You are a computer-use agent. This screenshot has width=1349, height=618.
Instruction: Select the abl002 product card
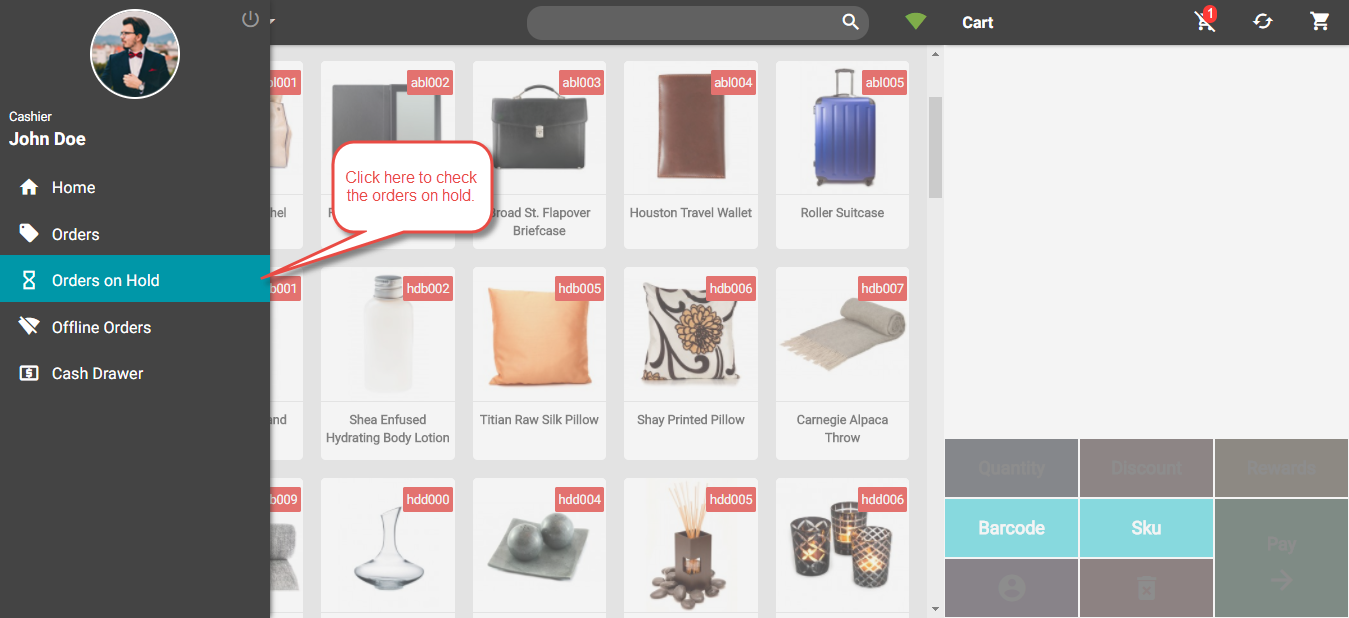click(x=388, y=155)
